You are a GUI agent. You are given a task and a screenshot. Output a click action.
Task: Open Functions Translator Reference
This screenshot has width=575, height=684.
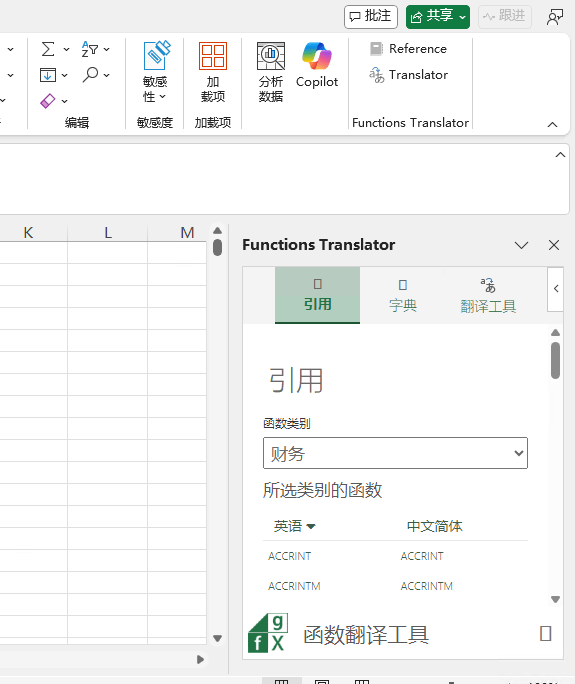(x=408, y=48)
